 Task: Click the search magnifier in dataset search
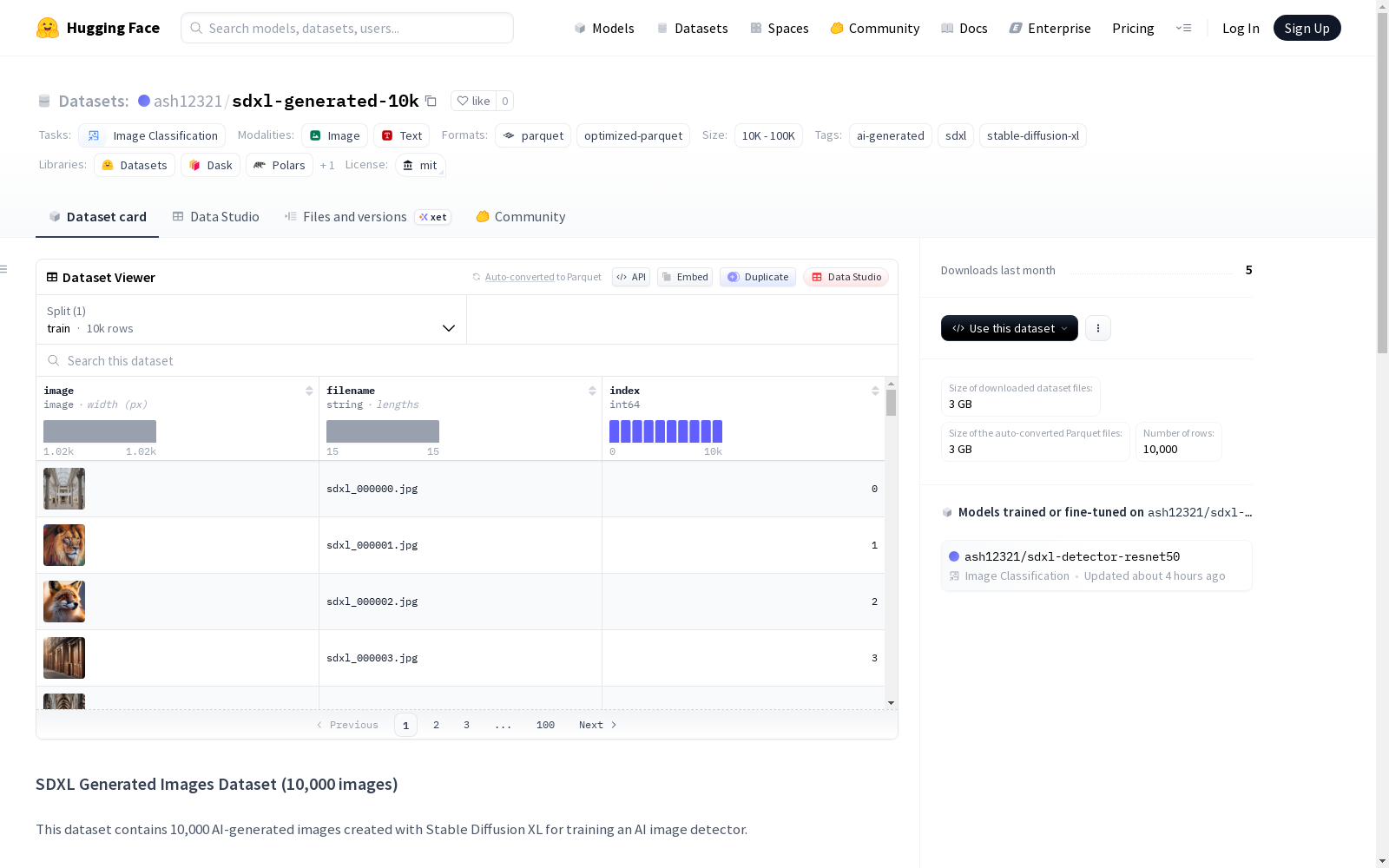click(x=54, y=360)
